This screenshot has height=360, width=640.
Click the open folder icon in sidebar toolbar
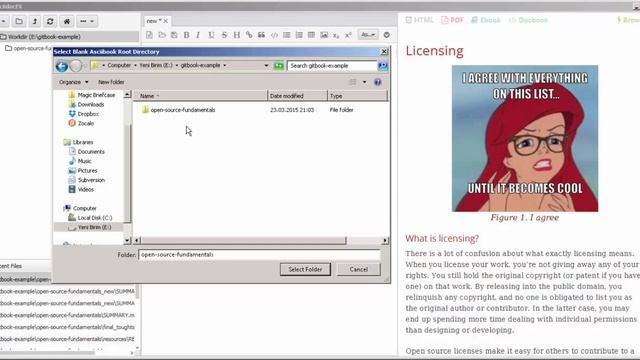[x=19, y=21]
